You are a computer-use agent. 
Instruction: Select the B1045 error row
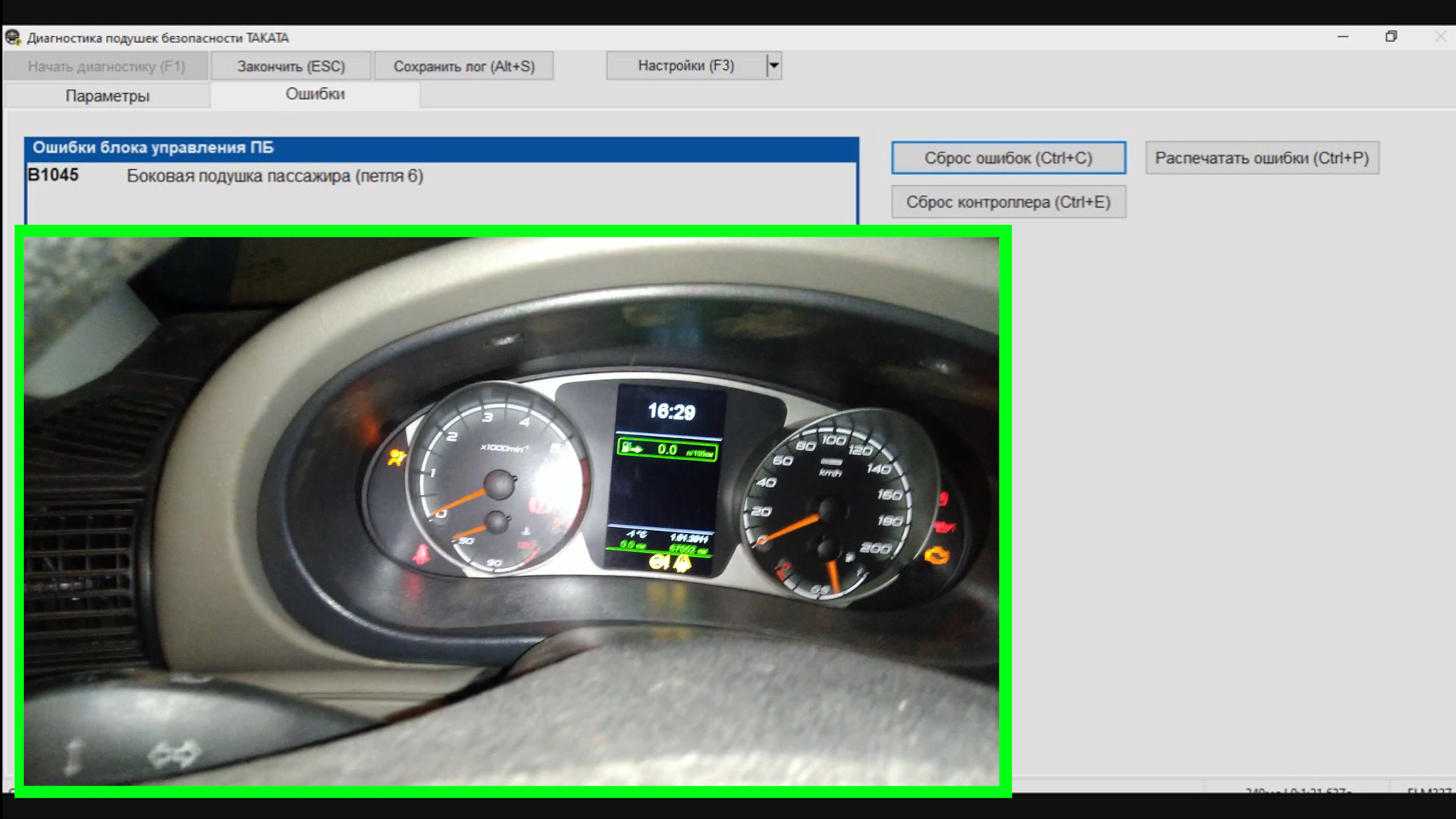pos(273,176)
